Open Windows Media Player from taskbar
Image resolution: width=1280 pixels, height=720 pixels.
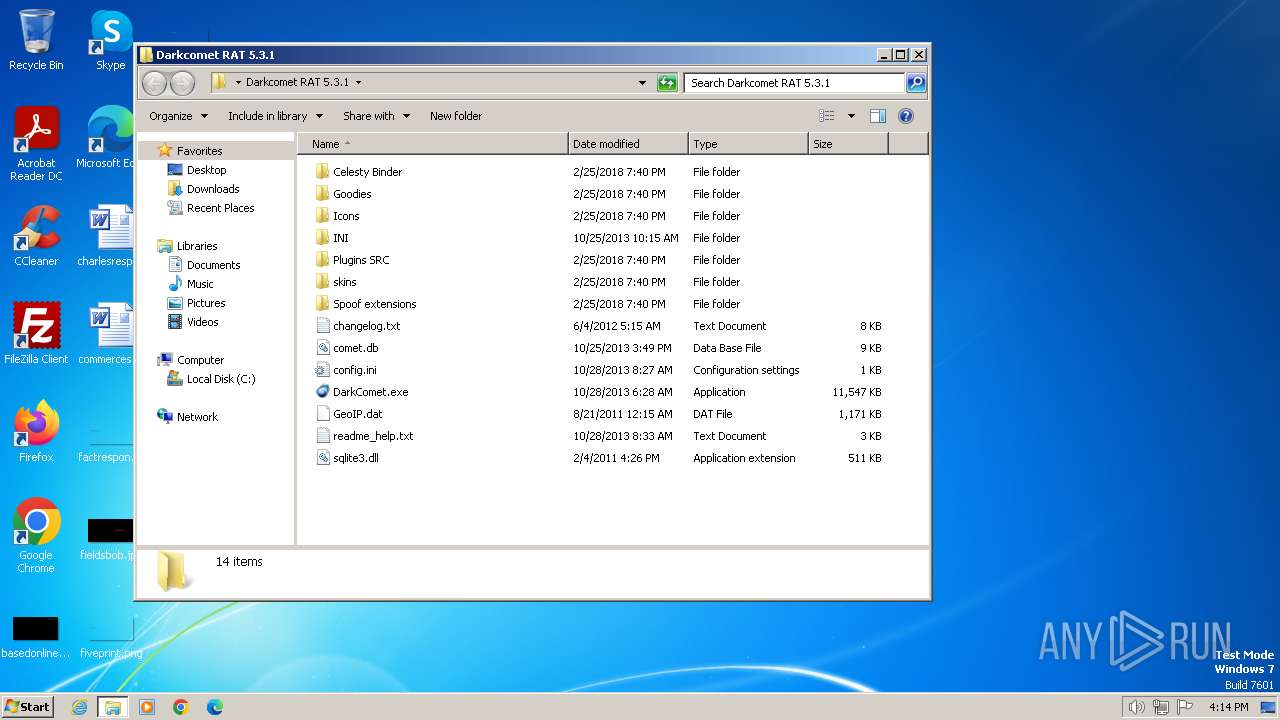click(x=147, y=707)
